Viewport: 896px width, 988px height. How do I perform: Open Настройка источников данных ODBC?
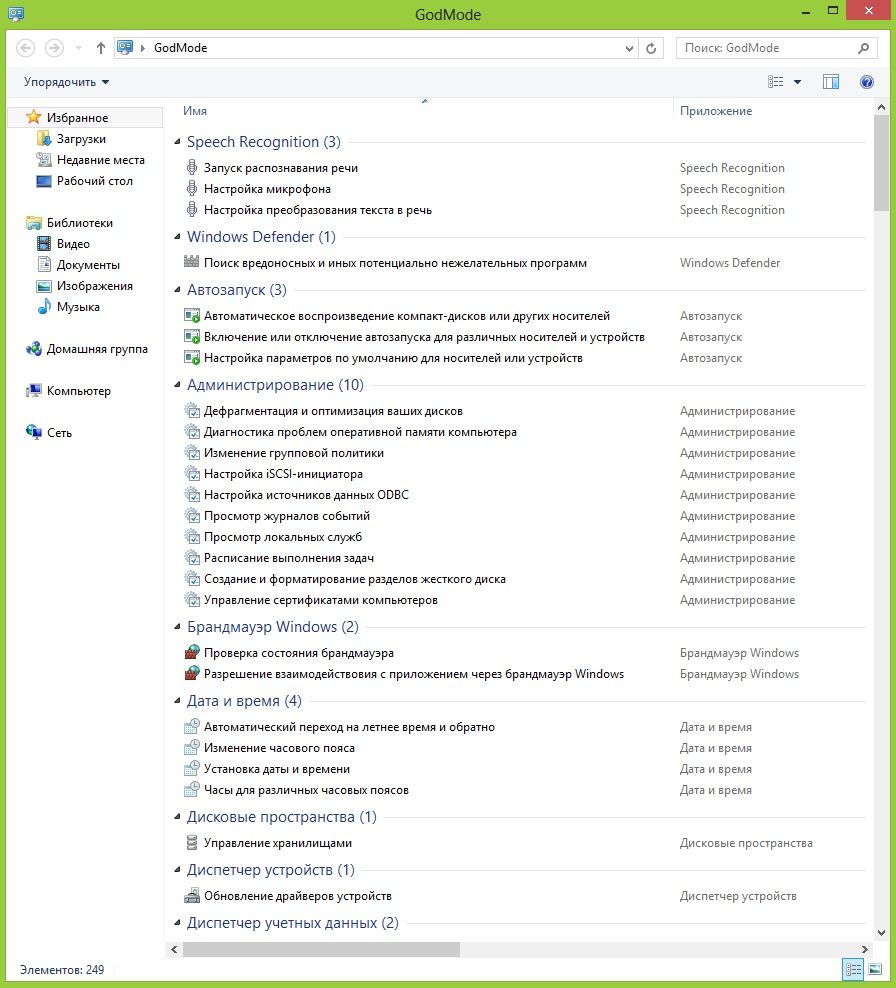[306, 495]
